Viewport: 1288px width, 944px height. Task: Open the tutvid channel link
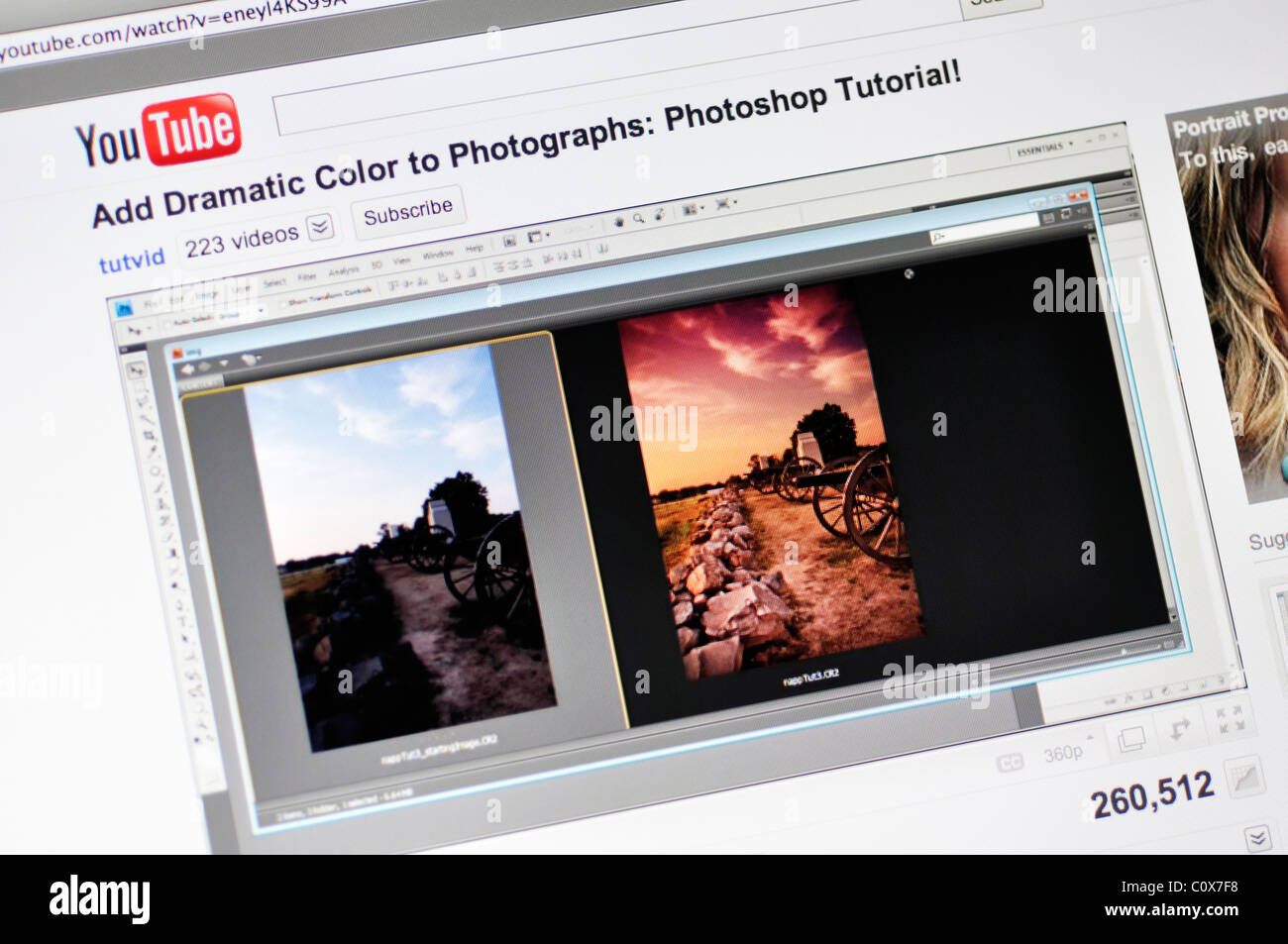click(132, 261)
